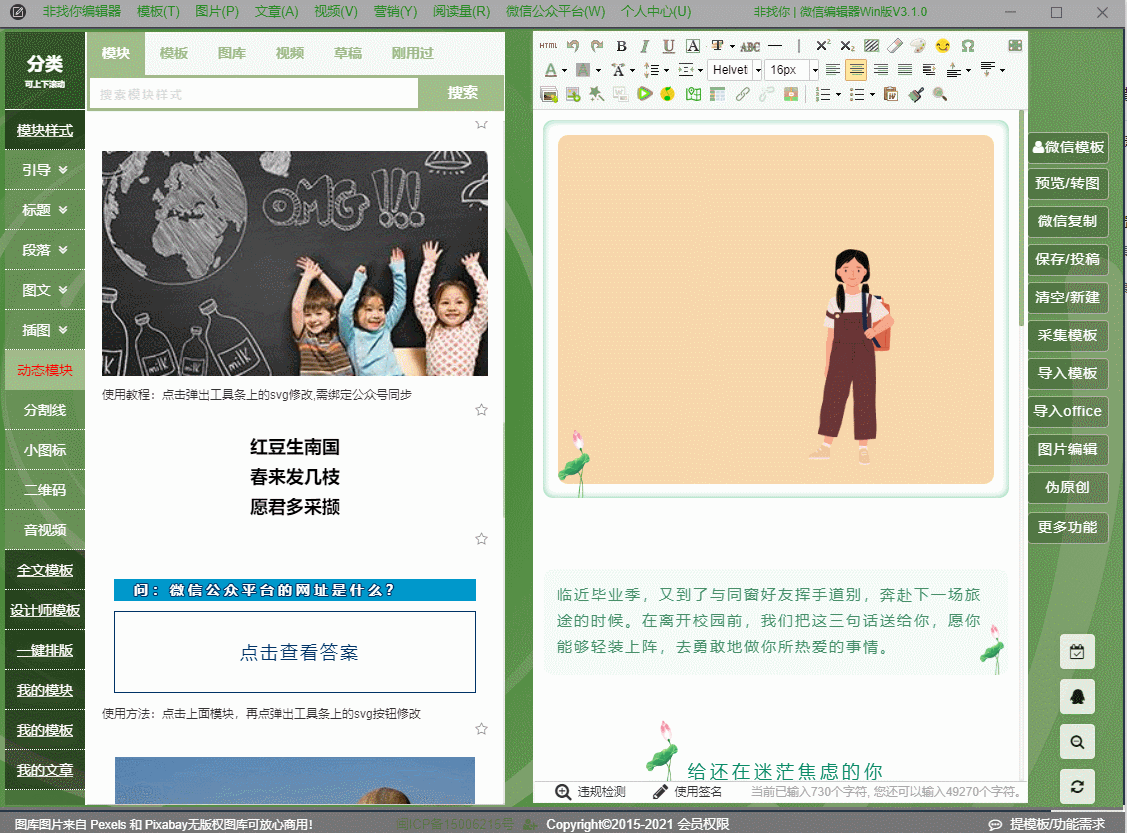Toggle justified text alignment
The height and width of the screenshot is (833, 1127).
pyautogui.click(x=905, y=70)
